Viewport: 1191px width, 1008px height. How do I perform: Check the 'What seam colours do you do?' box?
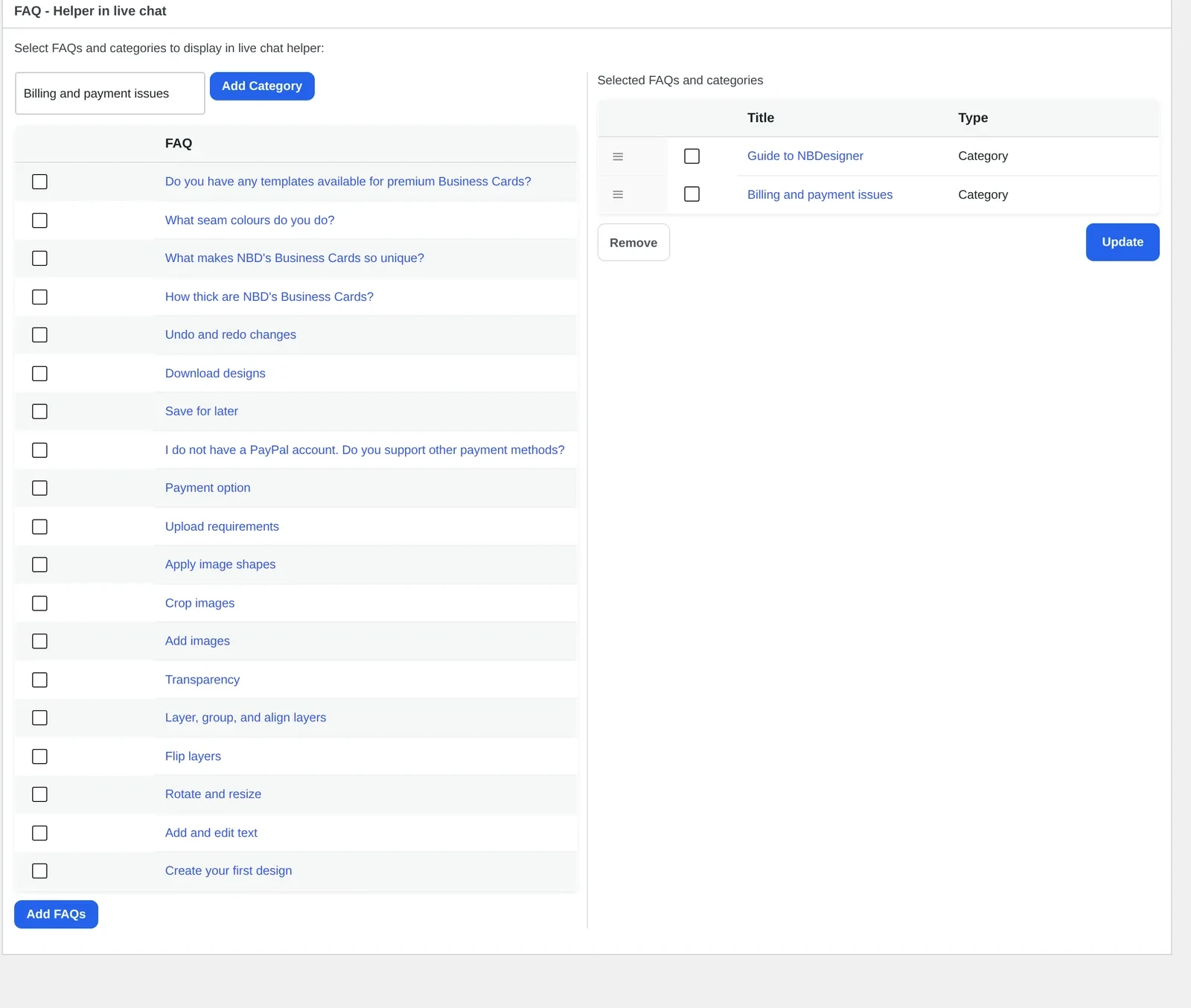click(40, 220)
